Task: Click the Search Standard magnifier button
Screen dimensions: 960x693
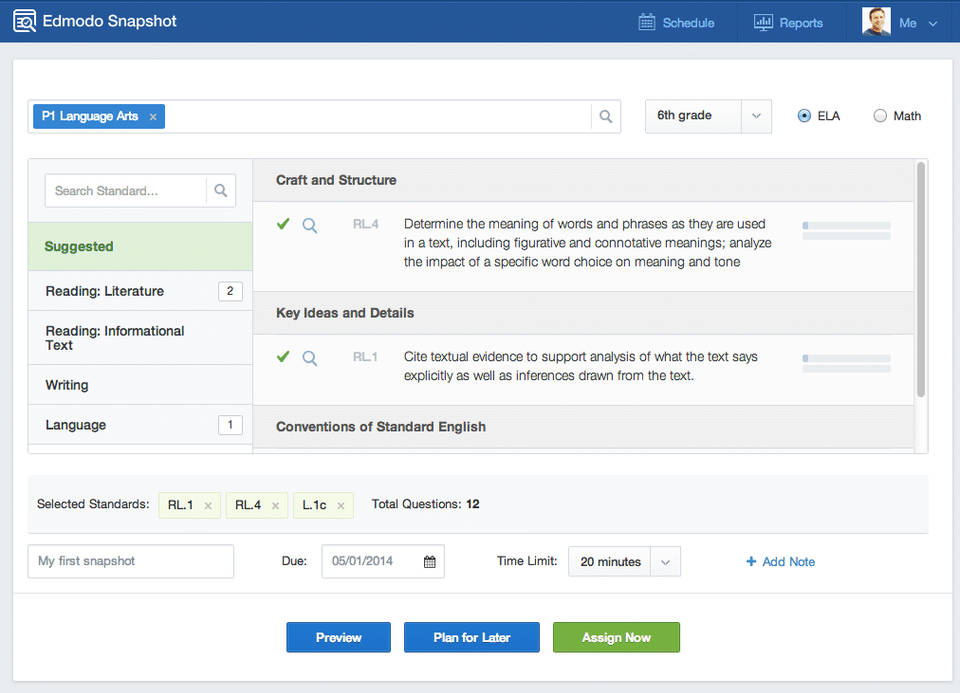Action: (221, 191)
